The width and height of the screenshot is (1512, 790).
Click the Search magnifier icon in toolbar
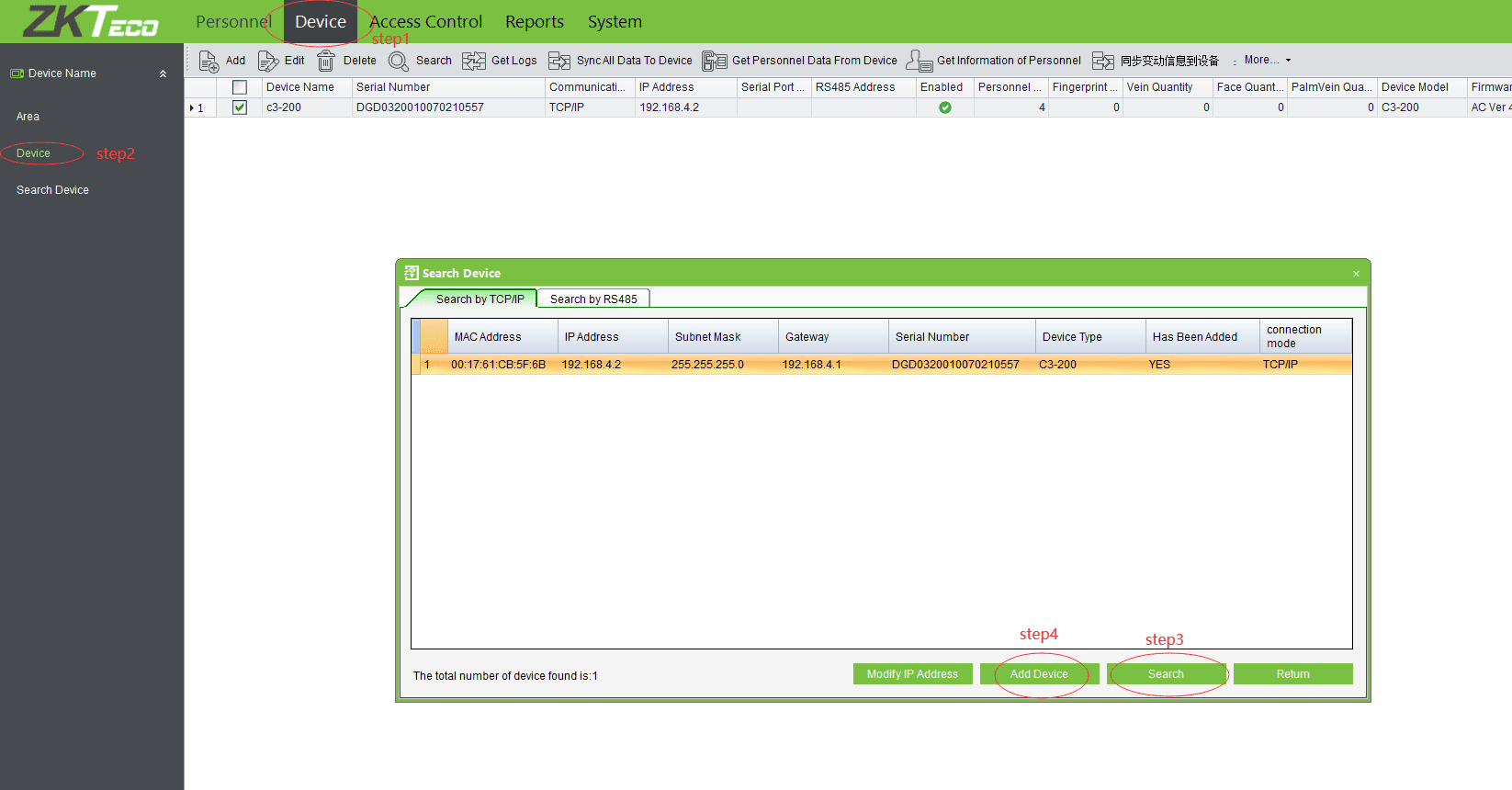tap(399, 61)
